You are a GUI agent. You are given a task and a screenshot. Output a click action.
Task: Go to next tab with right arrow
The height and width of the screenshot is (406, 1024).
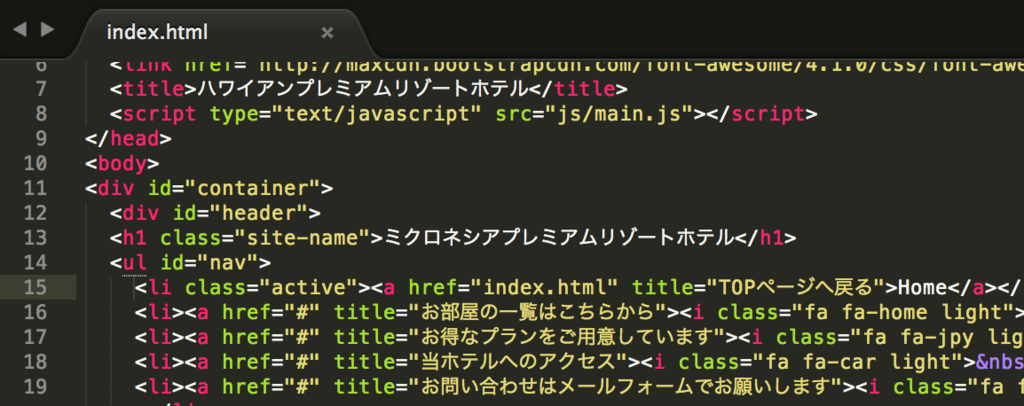48,29
